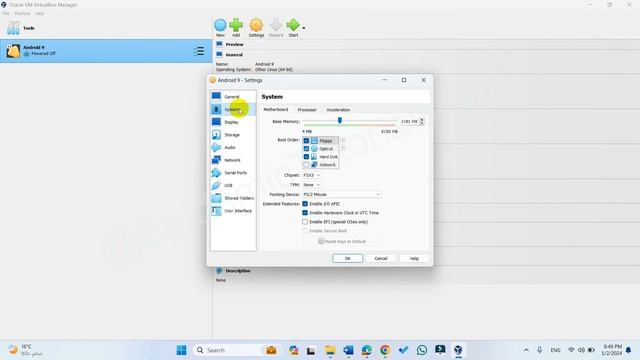
Task: Open Chrome from the taskbar
Action: point(384,350)
